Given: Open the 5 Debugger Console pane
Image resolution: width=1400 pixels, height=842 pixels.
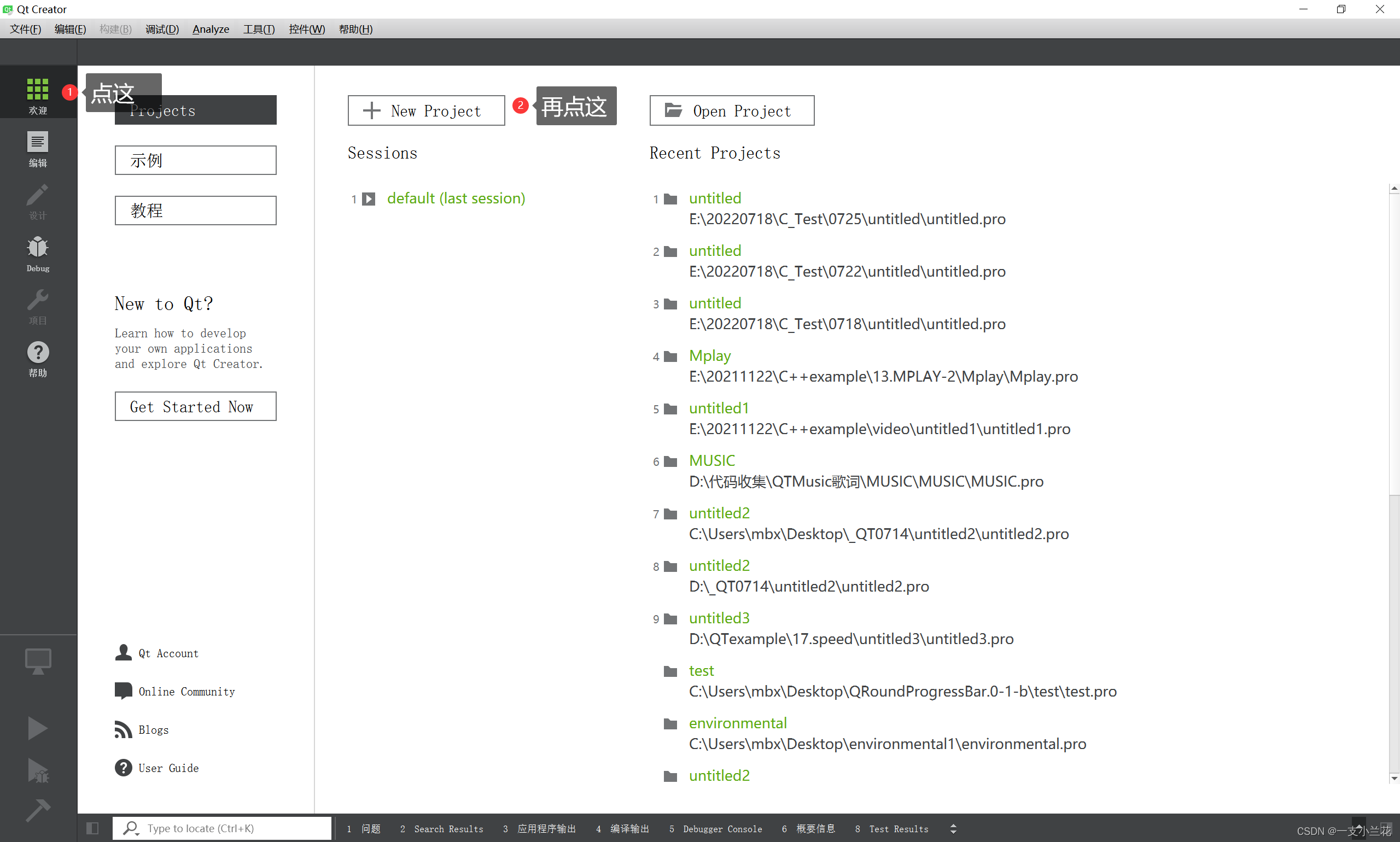Looking at the screenshot, I should point(716,829).
